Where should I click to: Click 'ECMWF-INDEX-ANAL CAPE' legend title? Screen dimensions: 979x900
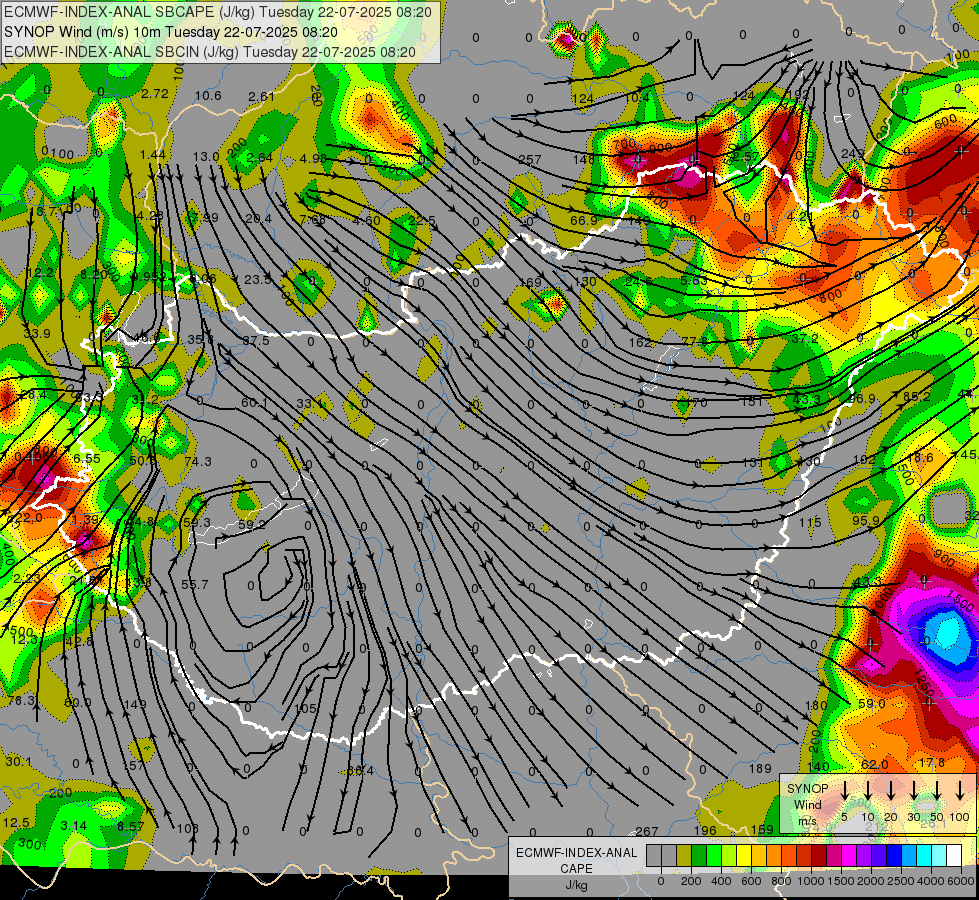[x=576, y=860]
